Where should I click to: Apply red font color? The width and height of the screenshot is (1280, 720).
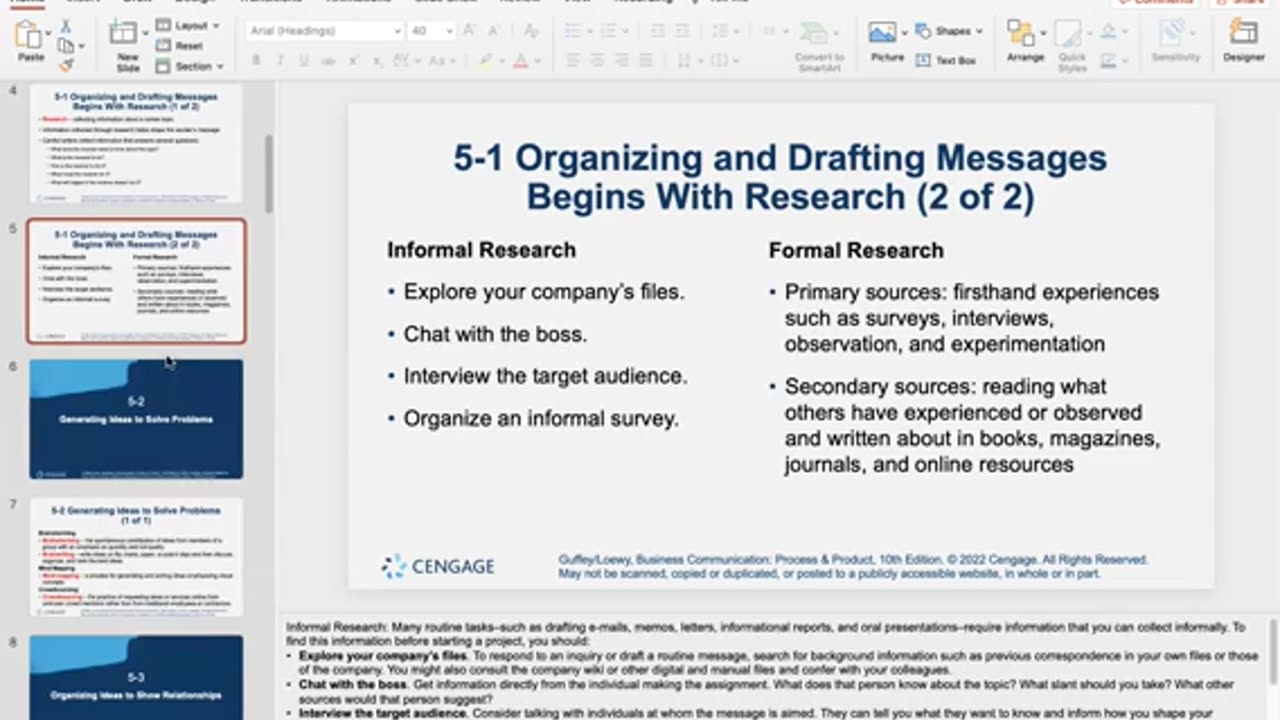[520, 61]
